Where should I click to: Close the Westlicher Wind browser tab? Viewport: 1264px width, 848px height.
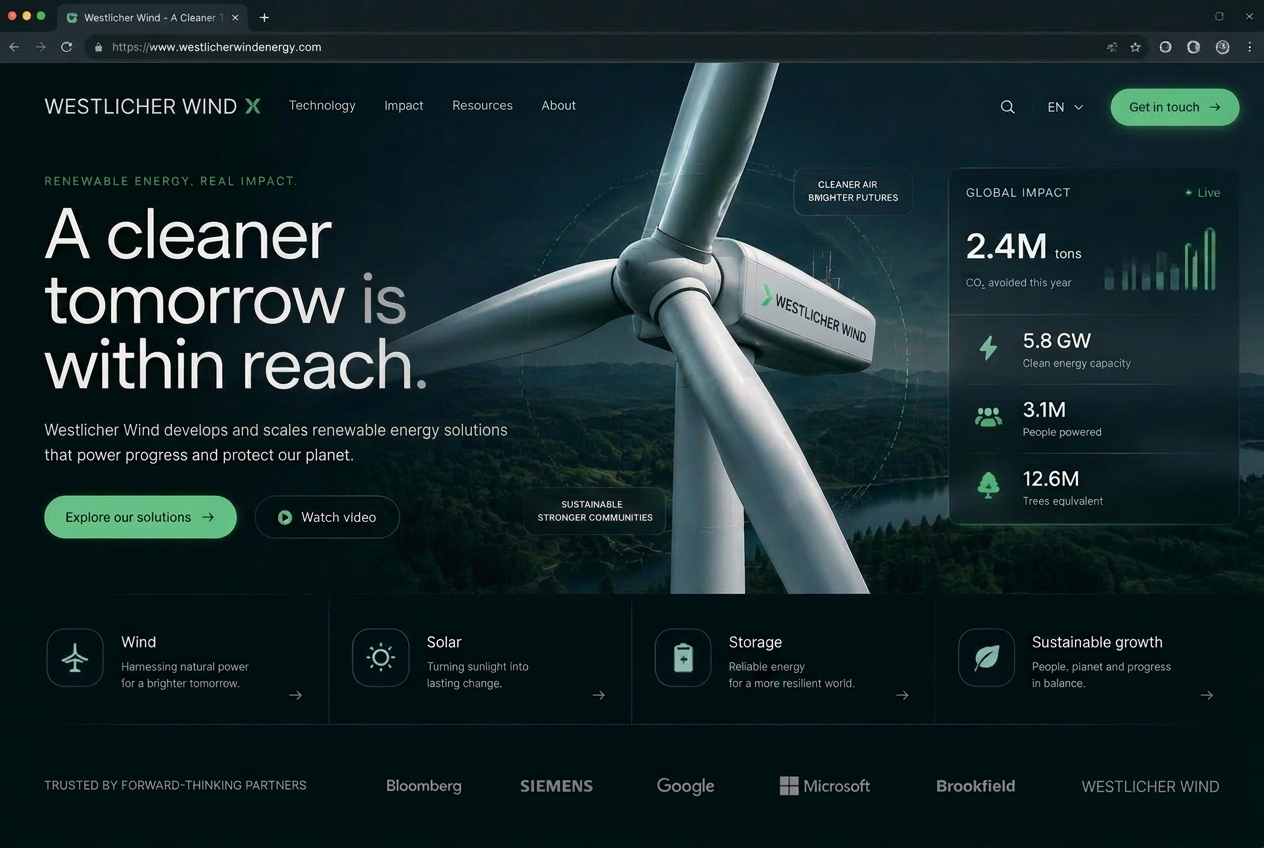click(235, 17)
